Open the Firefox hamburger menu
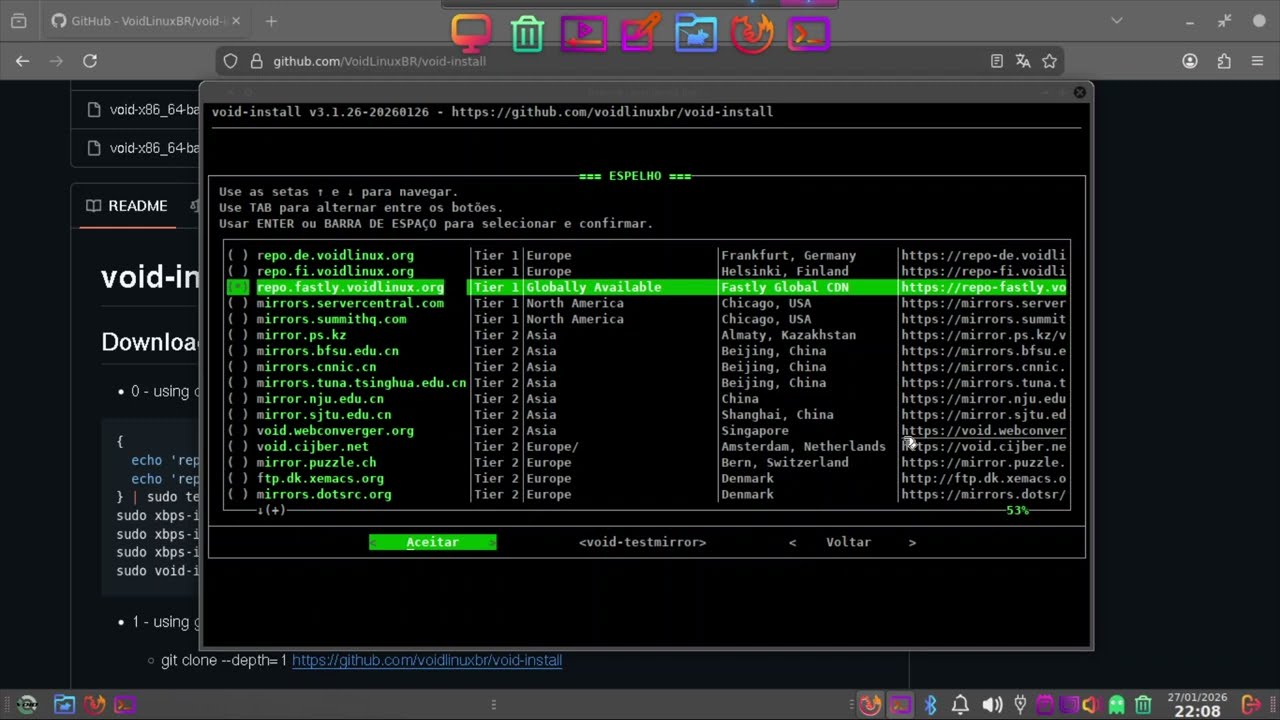Image resolution: width=1280 pixels, height=720 pixels. (x=1257, y=61)
